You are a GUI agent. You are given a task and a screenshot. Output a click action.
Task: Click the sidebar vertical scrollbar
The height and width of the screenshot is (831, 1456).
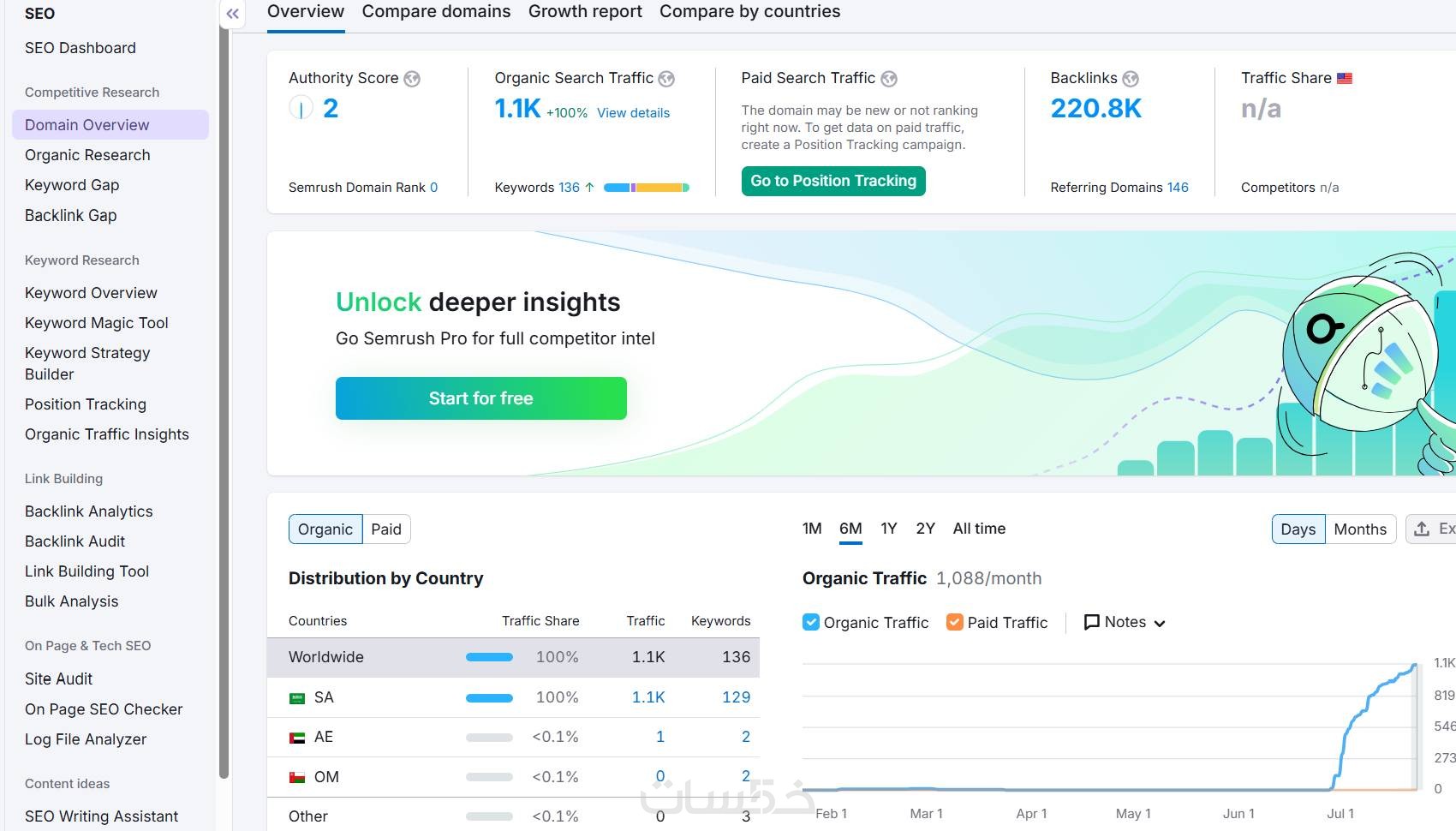pos(224,403)
